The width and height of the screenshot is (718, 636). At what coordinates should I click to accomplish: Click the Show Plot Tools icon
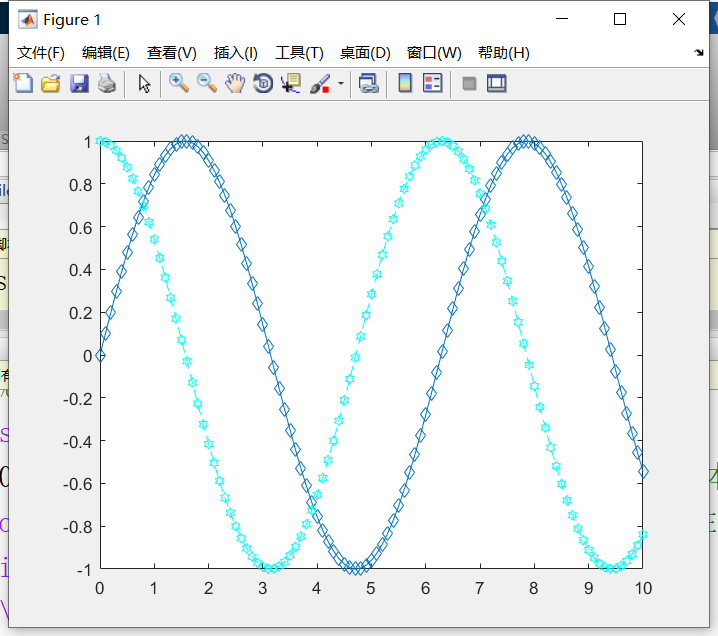pyautogui.click(x=497, y=83)
